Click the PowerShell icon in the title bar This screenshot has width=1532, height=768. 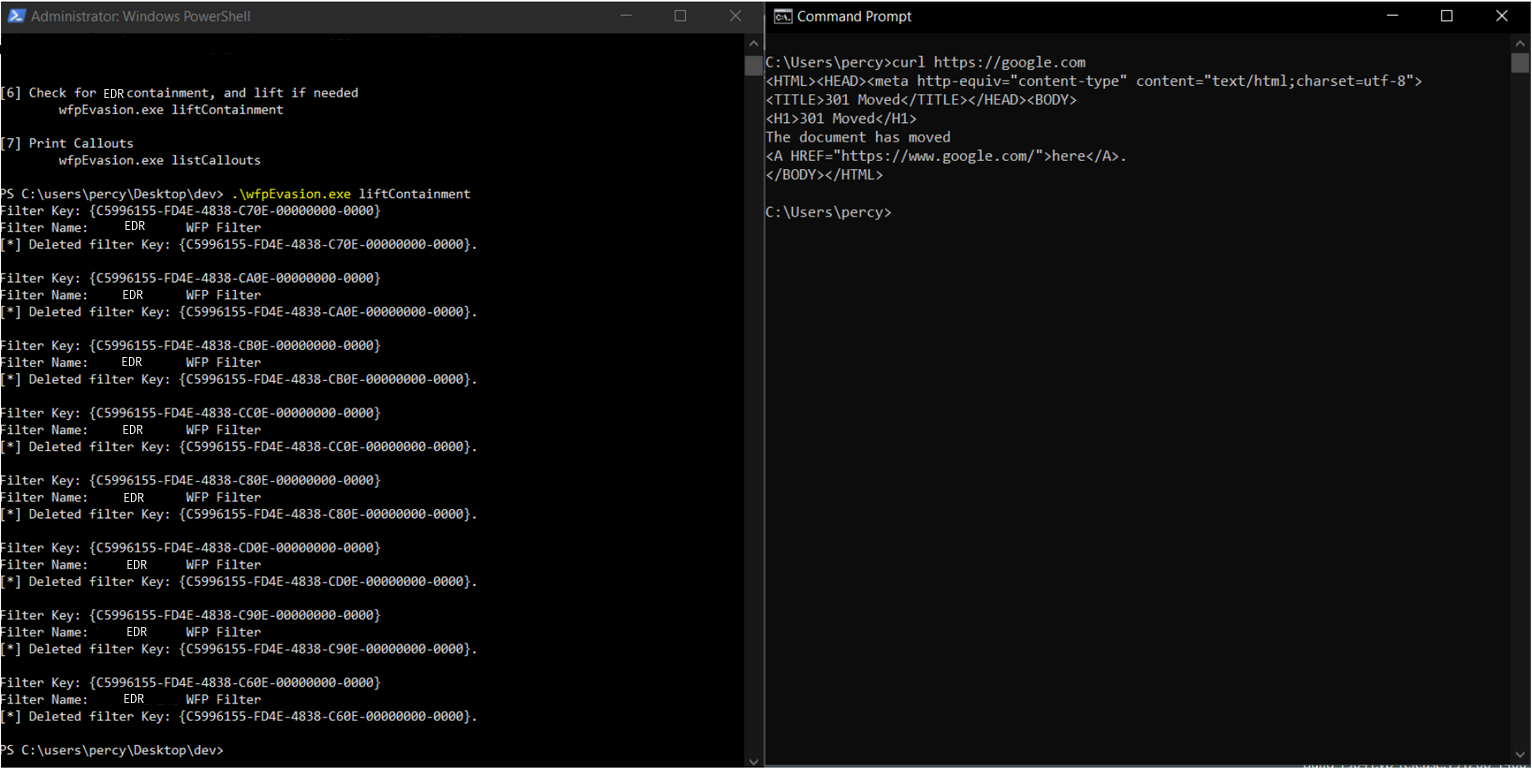pyautogui.click(x=16, y=16)
